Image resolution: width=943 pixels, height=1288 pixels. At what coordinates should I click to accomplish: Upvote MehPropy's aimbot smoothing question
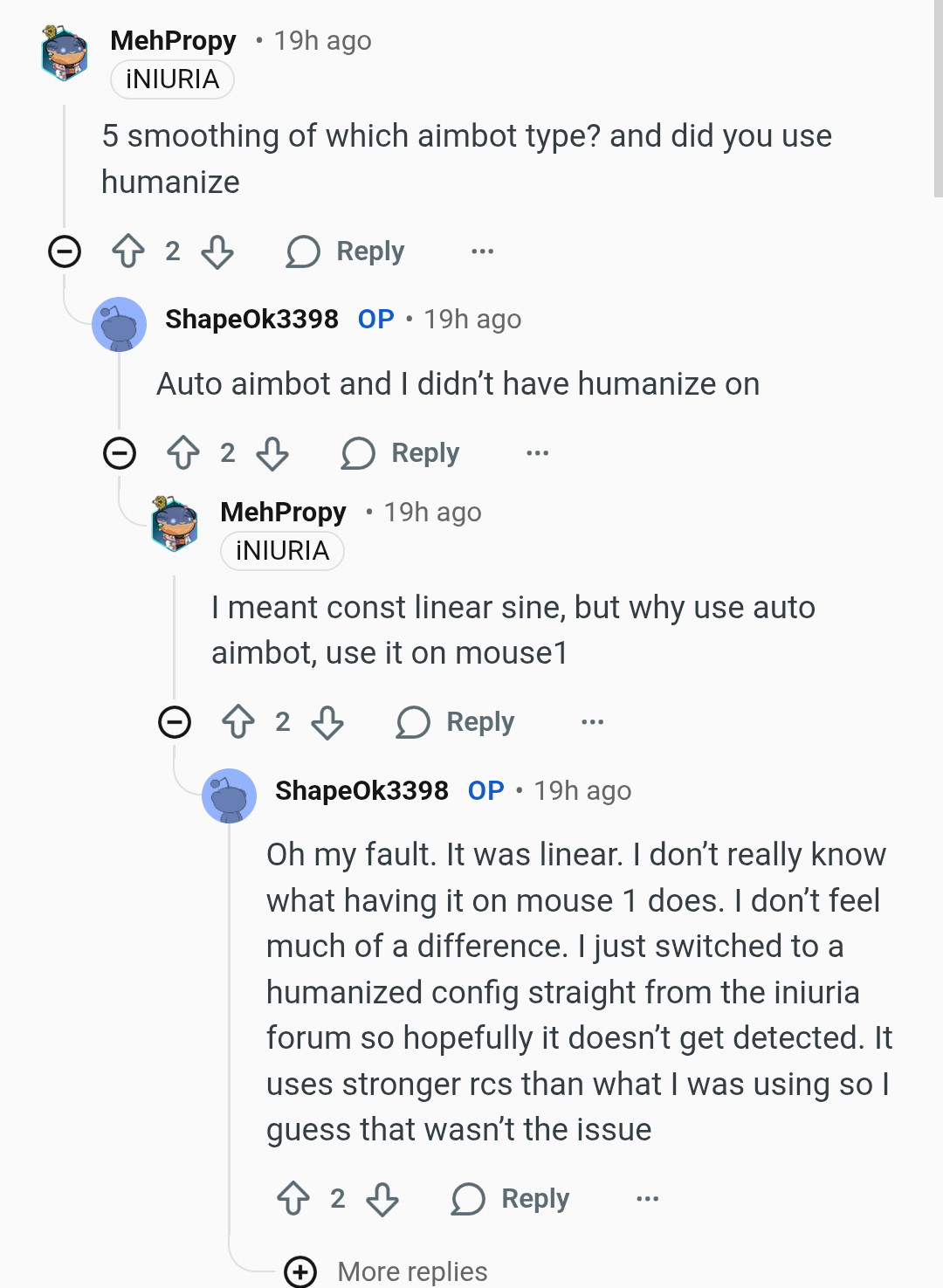128,251
